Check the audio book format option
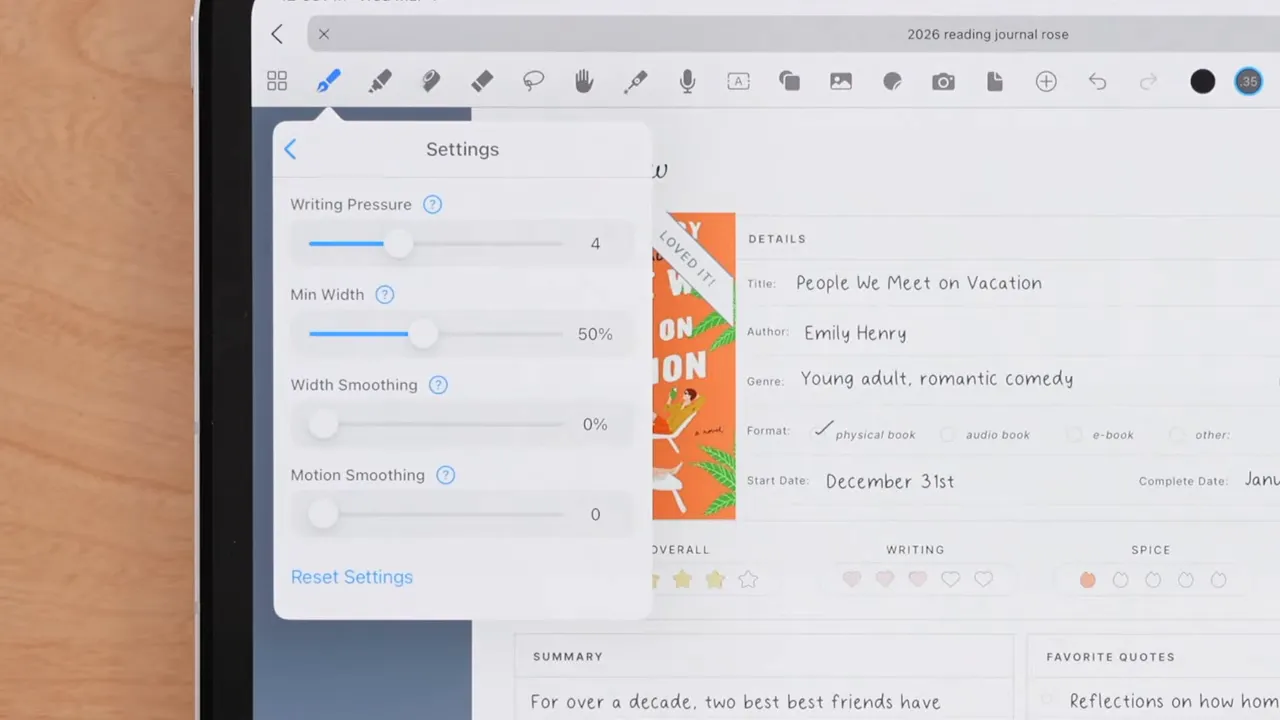 click(x=947, y=435)
